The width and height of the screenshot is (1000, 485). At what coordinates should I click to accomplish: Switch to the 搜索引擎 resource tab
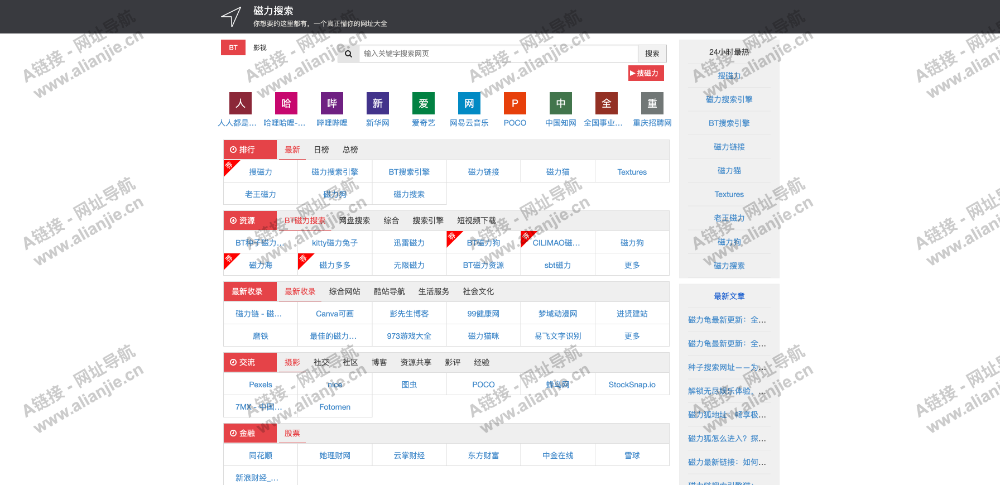[x=428, y=220]
